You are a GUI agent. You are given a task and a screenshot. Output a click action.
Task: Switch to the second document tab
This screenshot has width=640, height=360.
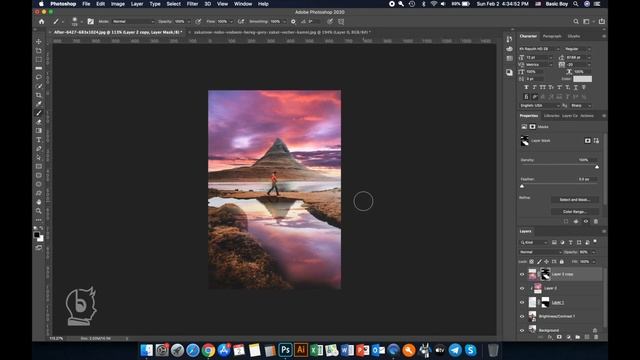point(282,32)
